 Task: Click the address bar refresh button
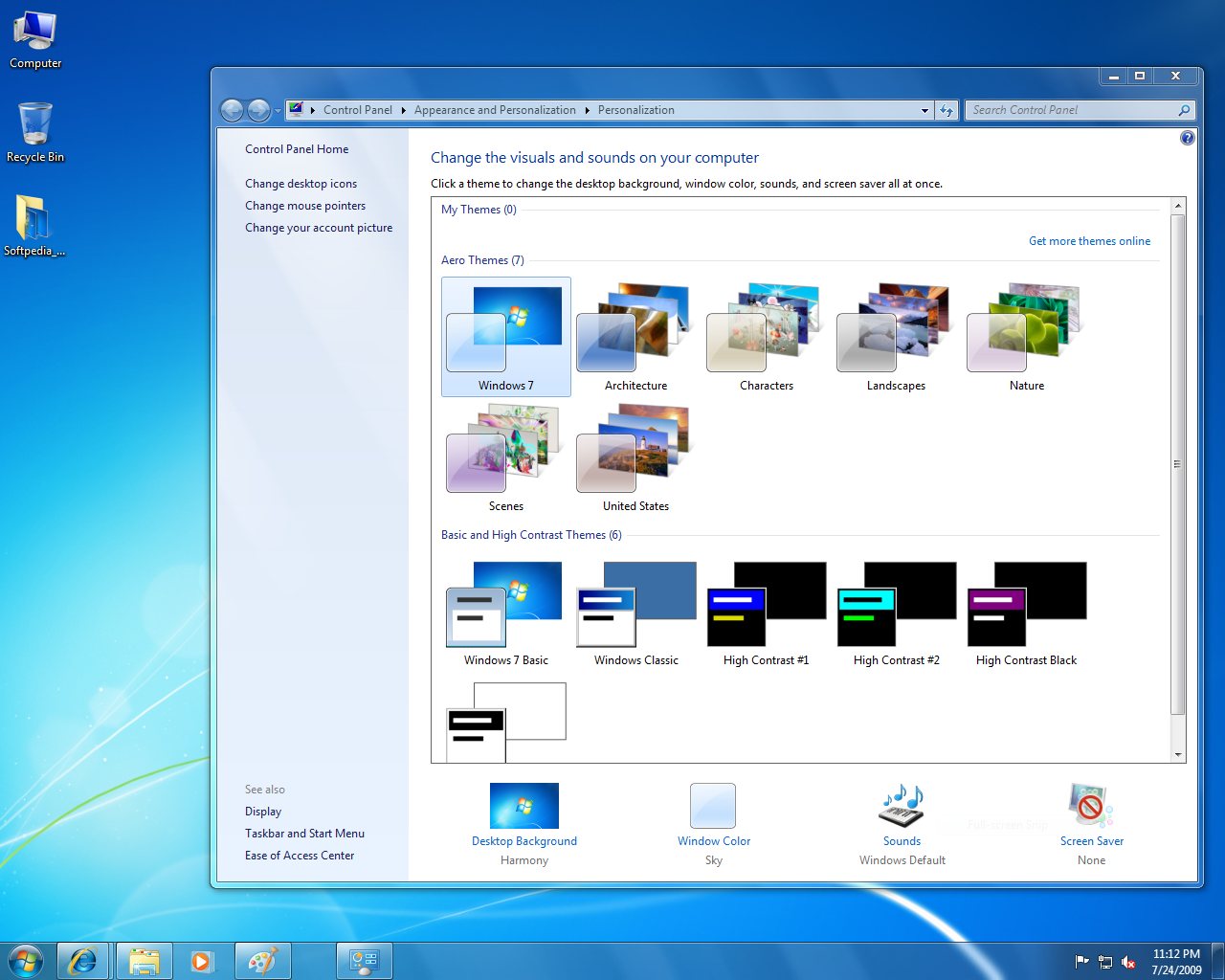click(947, 110)
